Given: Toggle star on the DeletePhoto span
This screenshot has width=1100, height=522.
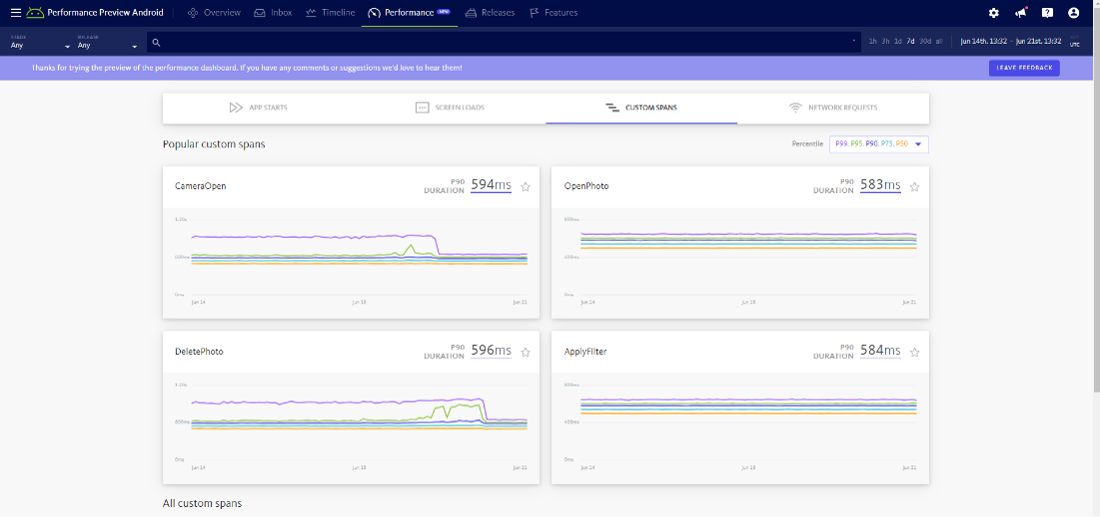Looking at the screenshot, I should pyautogui.click(x=525, y=352).
